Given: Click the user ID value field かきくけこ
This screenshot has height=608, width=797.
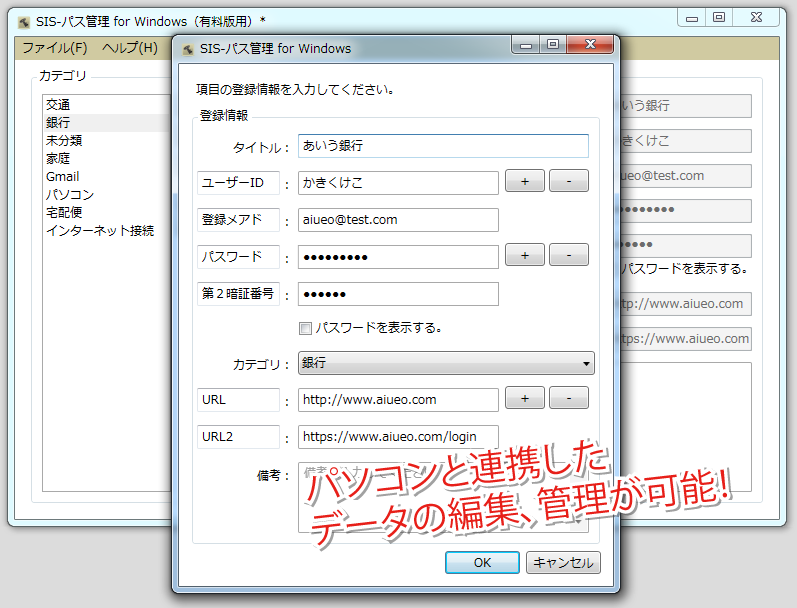Looking at the screenshot, I should (x=398, y=183).
